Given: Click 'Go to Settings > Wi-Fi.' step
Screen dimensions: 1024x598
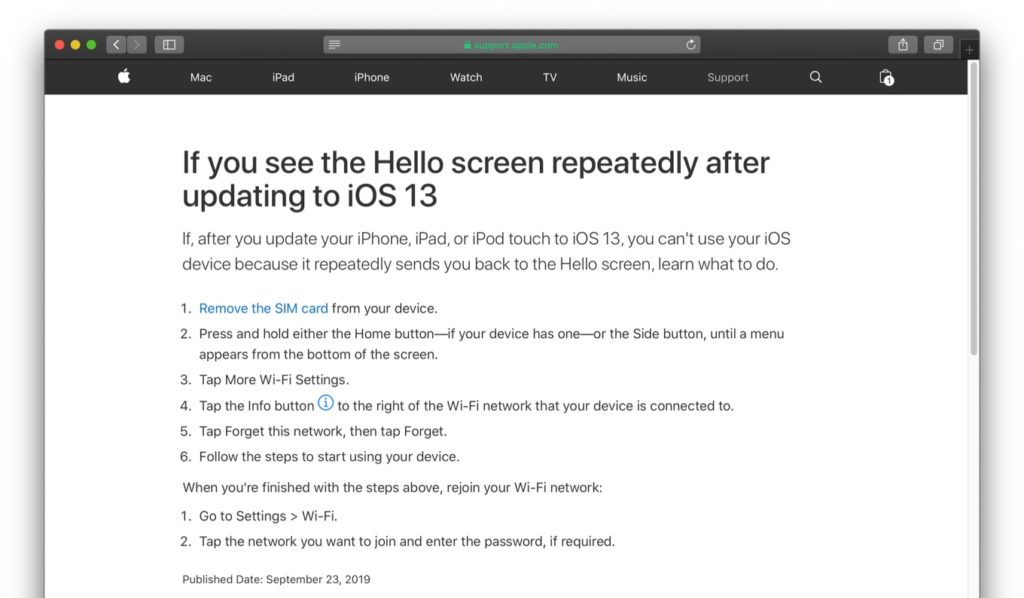Looking at the screenshot, I should point(268,516).
